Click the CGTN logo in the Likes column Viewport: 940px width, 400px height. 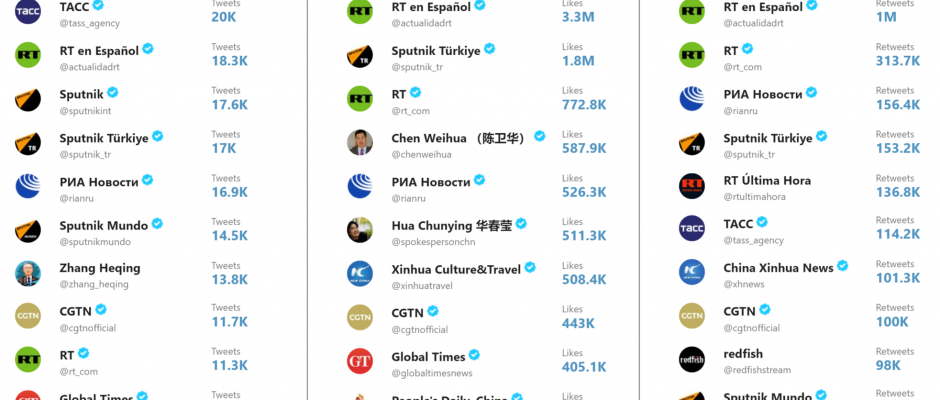click(x=360, y=318)
